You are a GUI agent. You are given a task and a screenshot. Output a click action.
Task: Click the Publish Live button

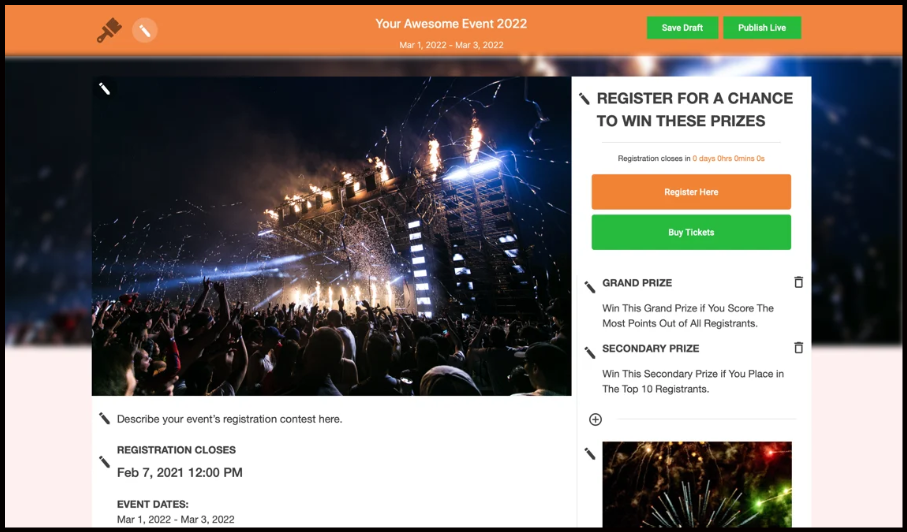click(x=761, y=28)
